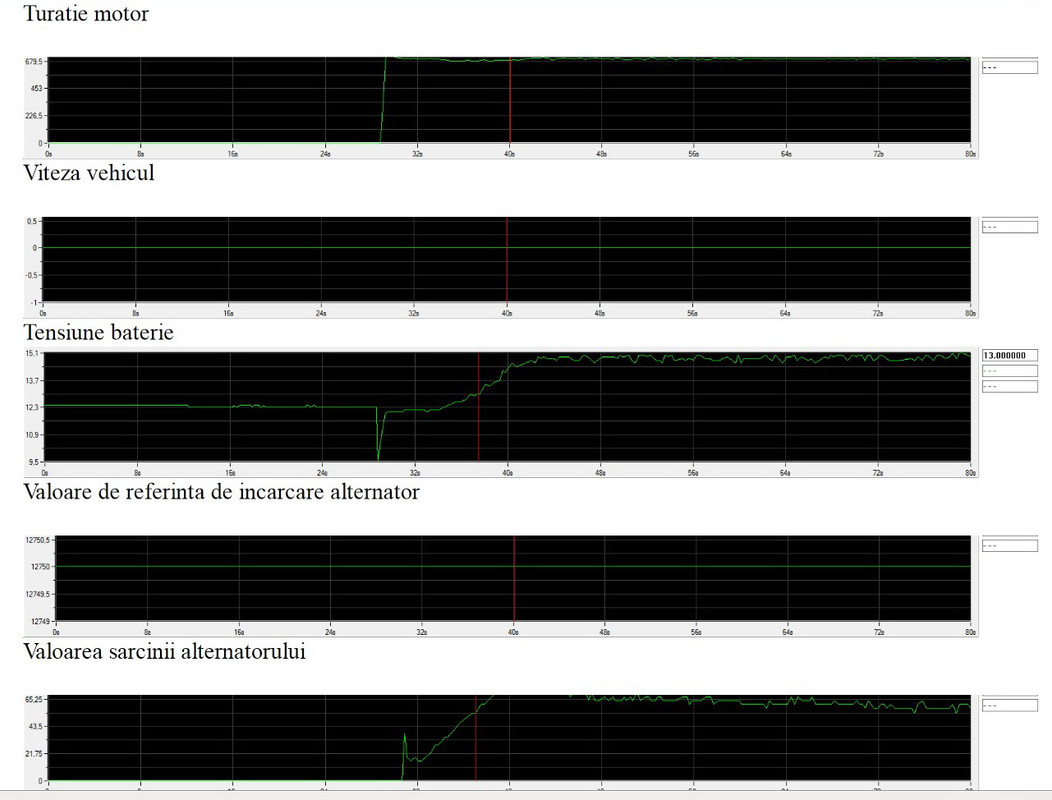Image resolution: width=1052 pixels, height=800 pixels.
Task: Click the 453 axis label
Action: 36,89
